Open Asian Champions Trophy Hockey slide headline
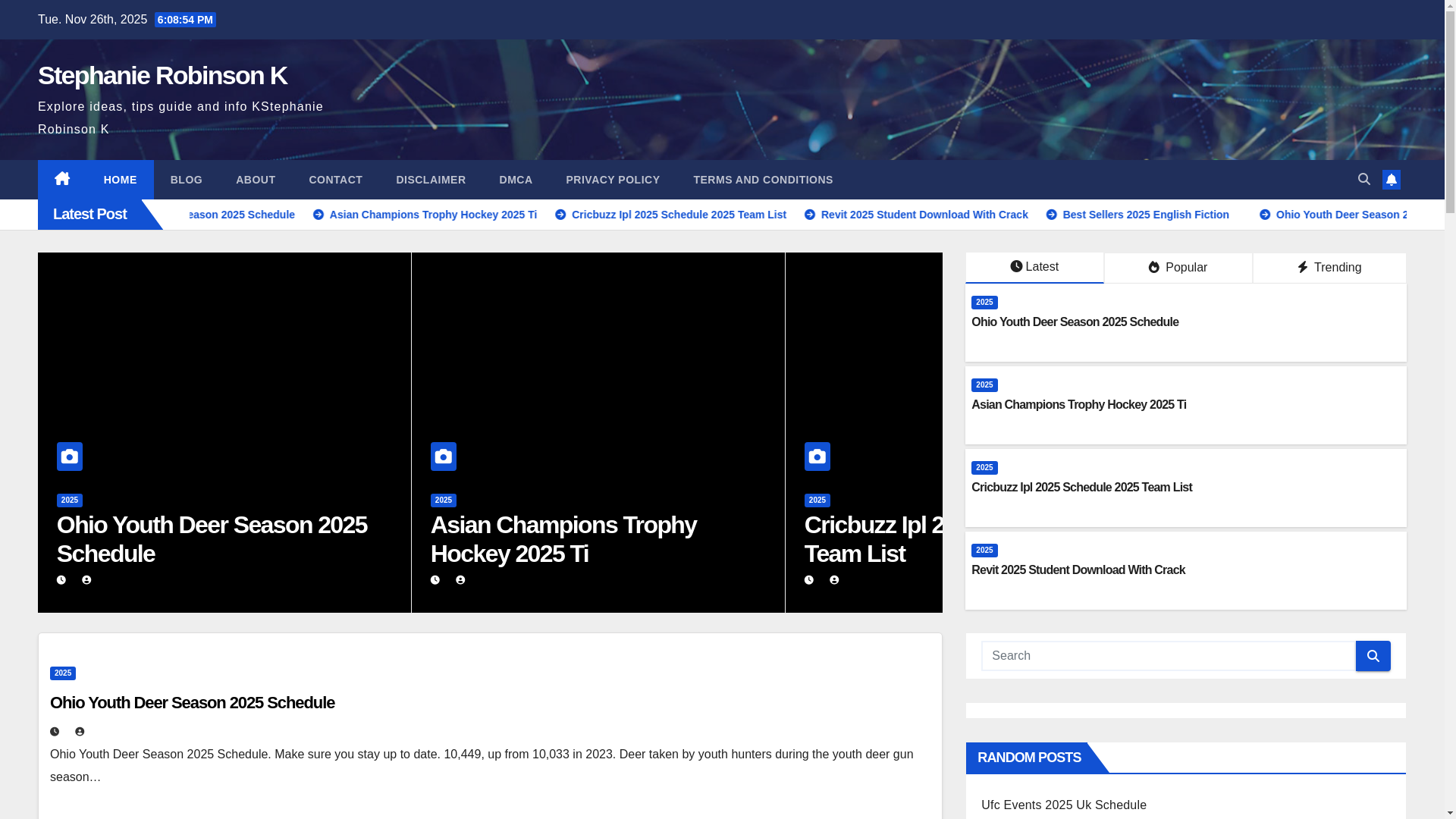The height and width of the screenshot is (819, 1456). 563,539
